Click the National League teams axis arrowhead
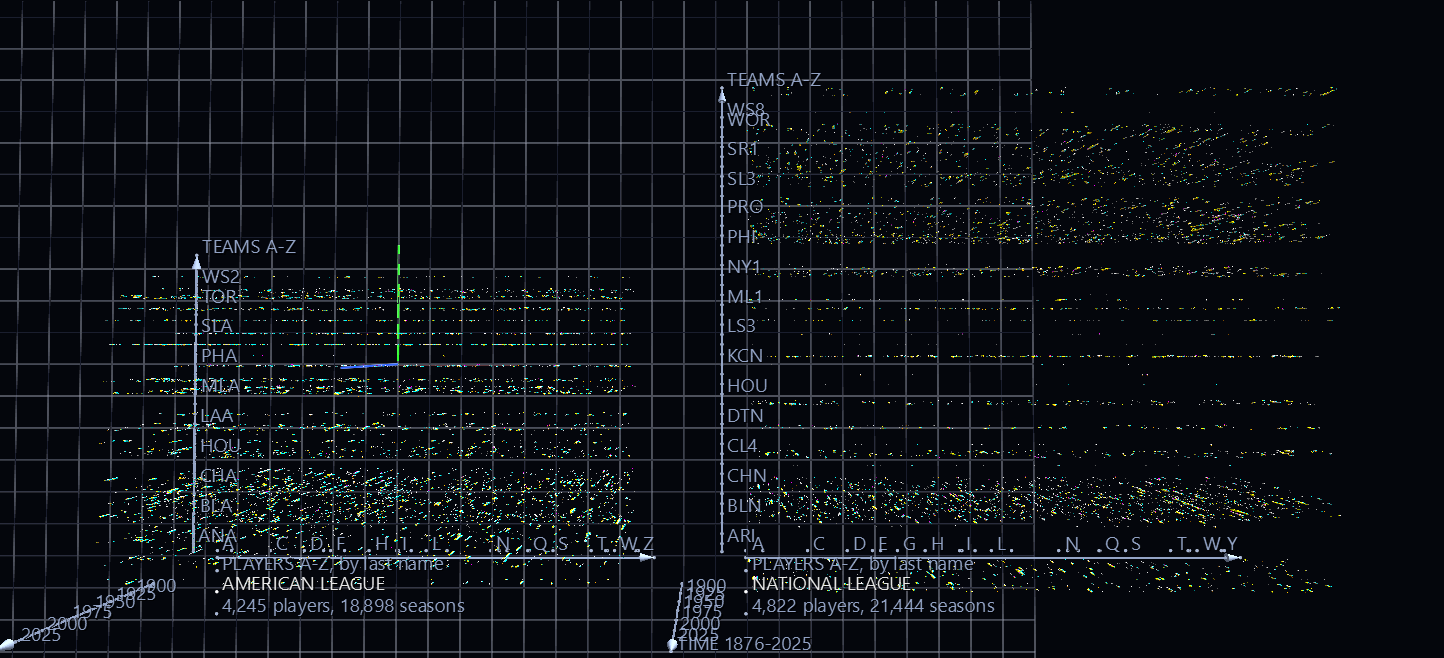This screenshot has width=1444, height=658. (x=722, y=94)
